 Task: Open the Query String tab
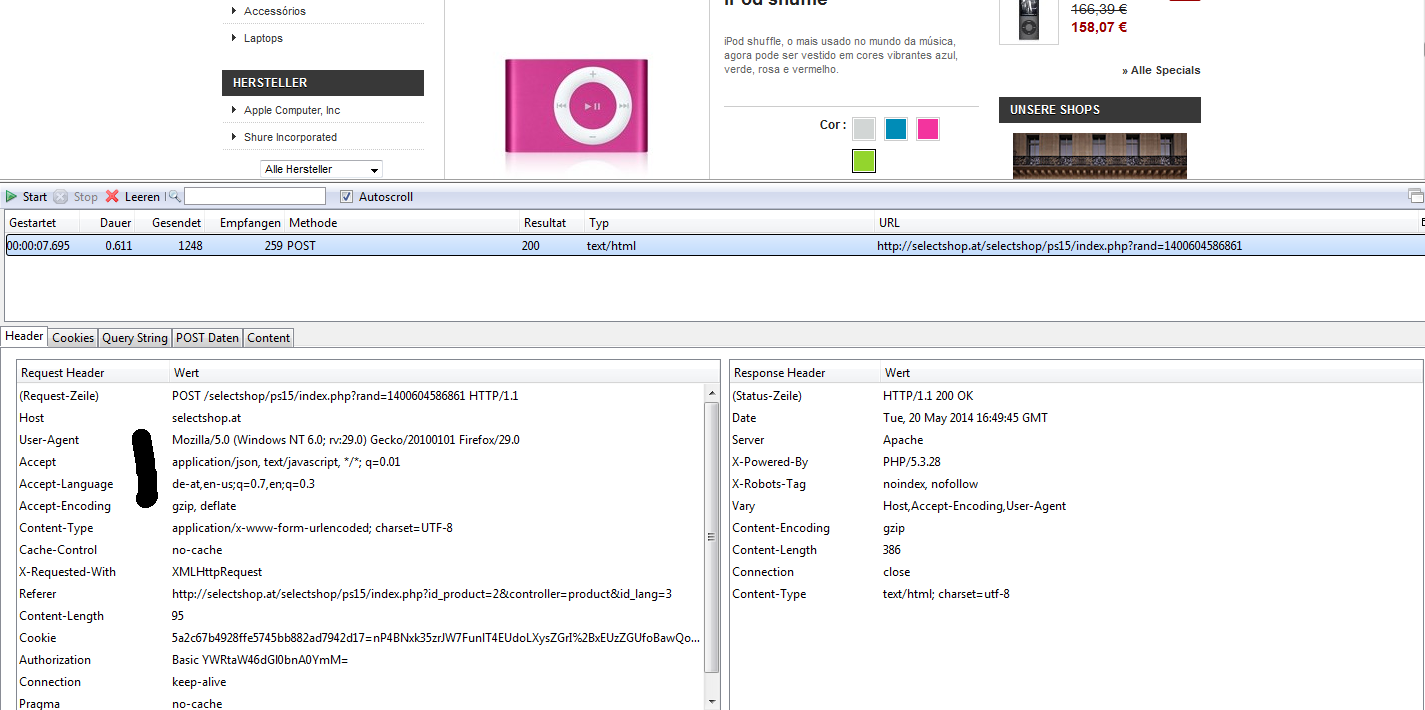coord(135,338)
